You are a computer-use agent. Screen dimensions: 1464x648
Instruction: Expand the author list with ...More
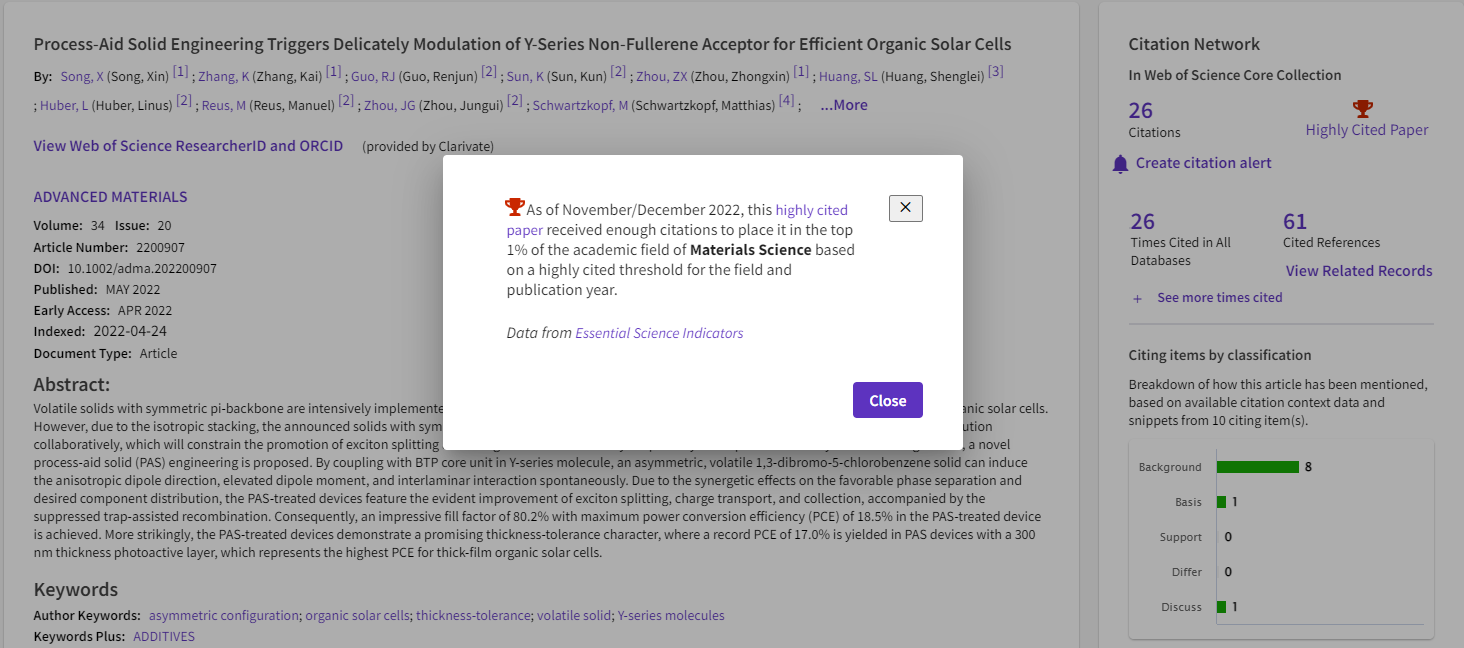tap(844, 105)
